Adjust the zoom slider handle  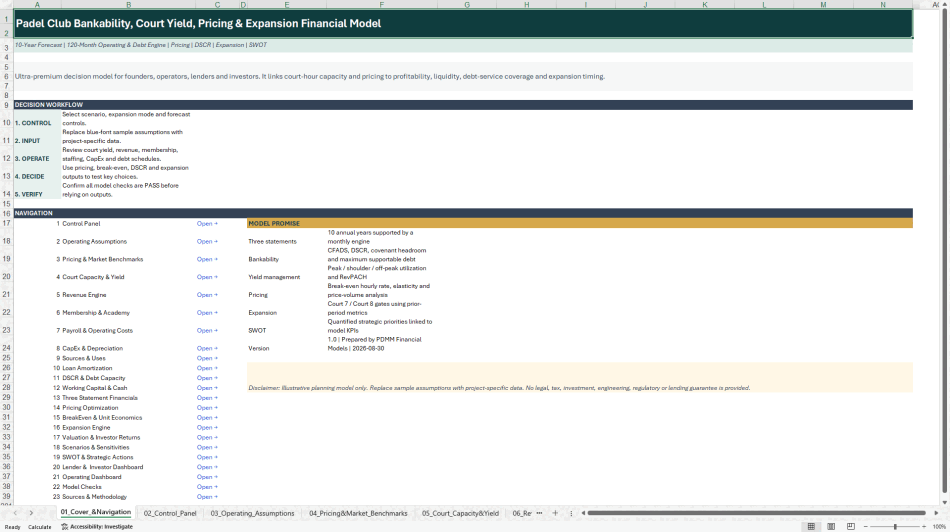point(895,527)
